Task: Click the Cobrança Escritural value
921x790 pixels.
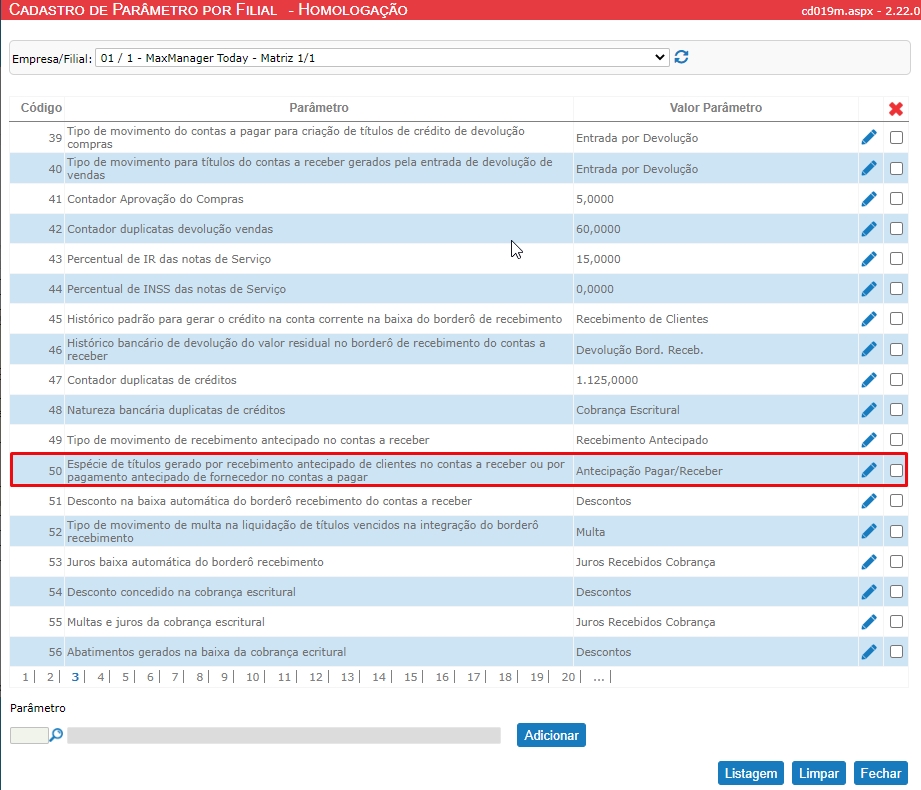Action: tap(627, 410)
